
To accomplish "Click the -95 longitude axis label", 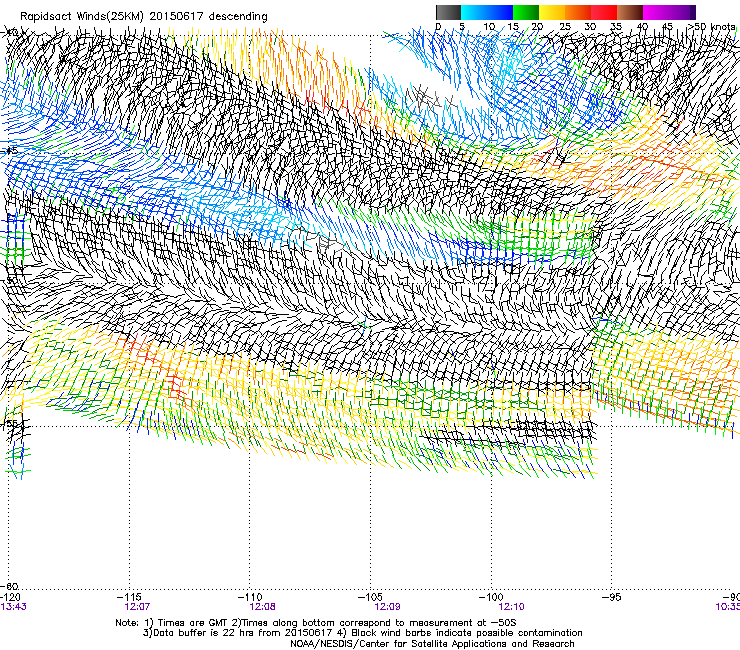I will [612, 597].
